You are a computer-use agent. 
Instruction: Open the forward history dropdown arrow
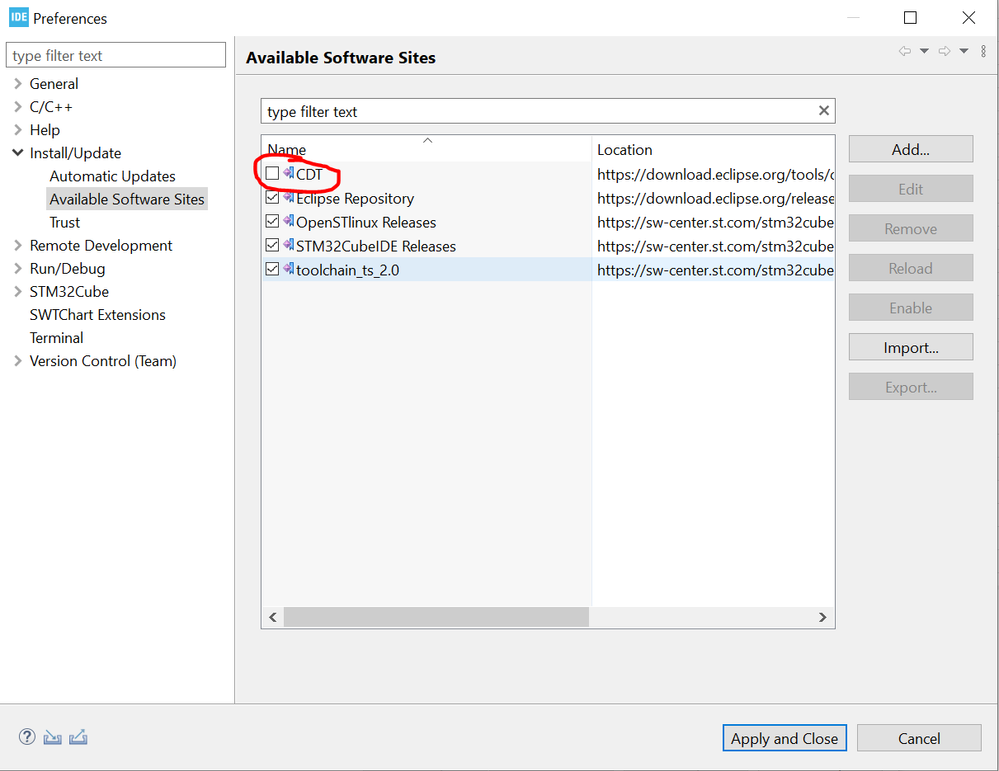pos(964,51)
